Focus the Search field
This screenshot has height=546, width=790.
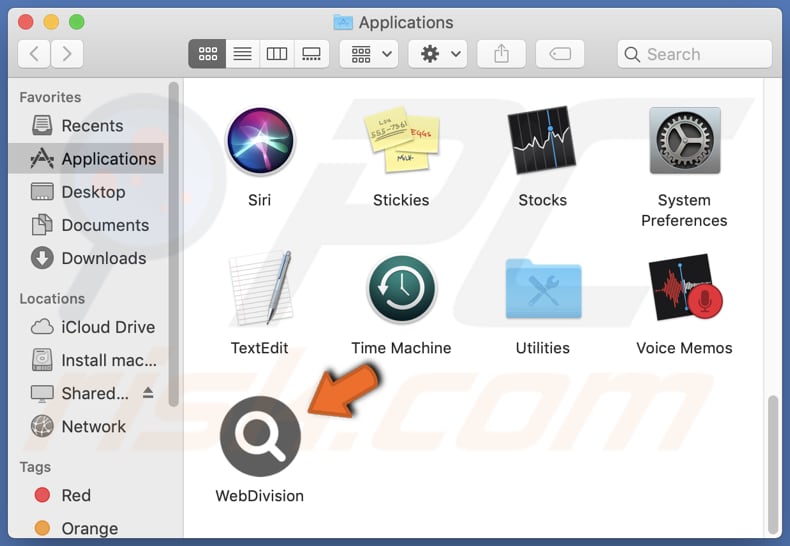click(x=695, y=54)
